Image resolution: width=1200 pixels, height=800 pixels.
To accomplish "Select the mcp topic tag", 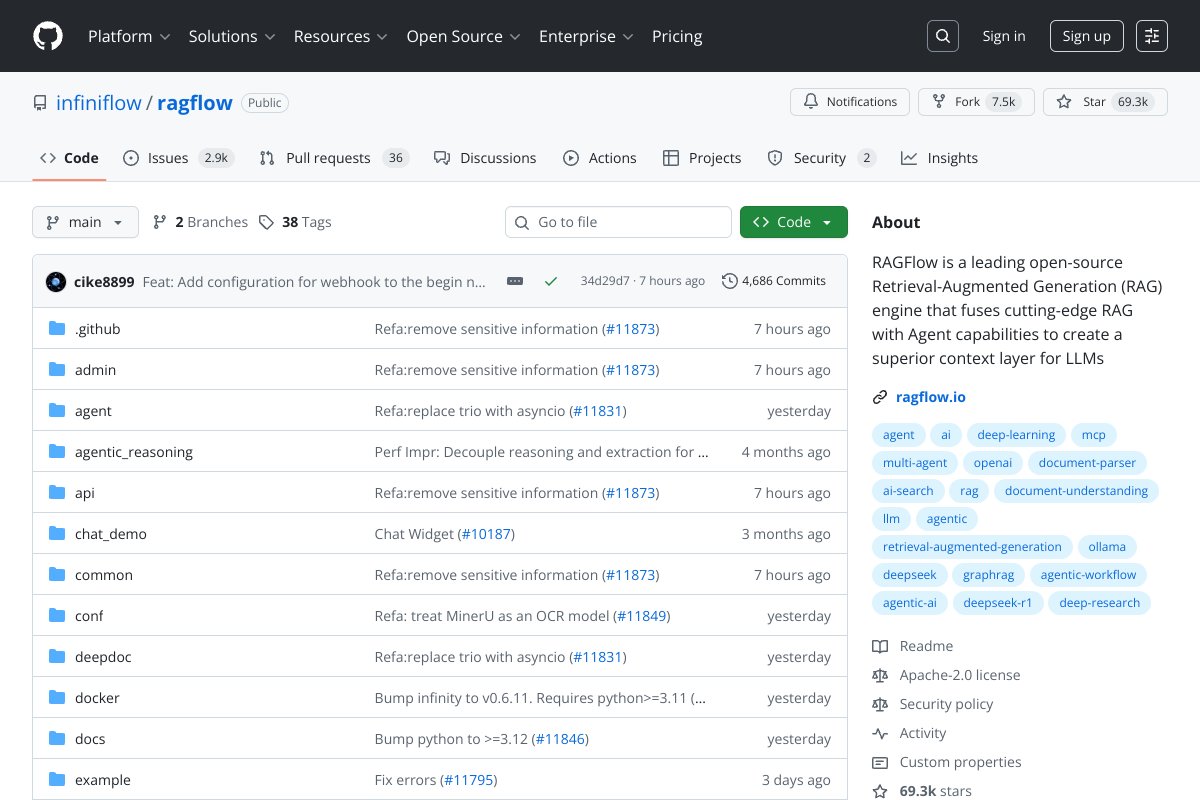I will pyautogui.click(x=1095, y=435).
